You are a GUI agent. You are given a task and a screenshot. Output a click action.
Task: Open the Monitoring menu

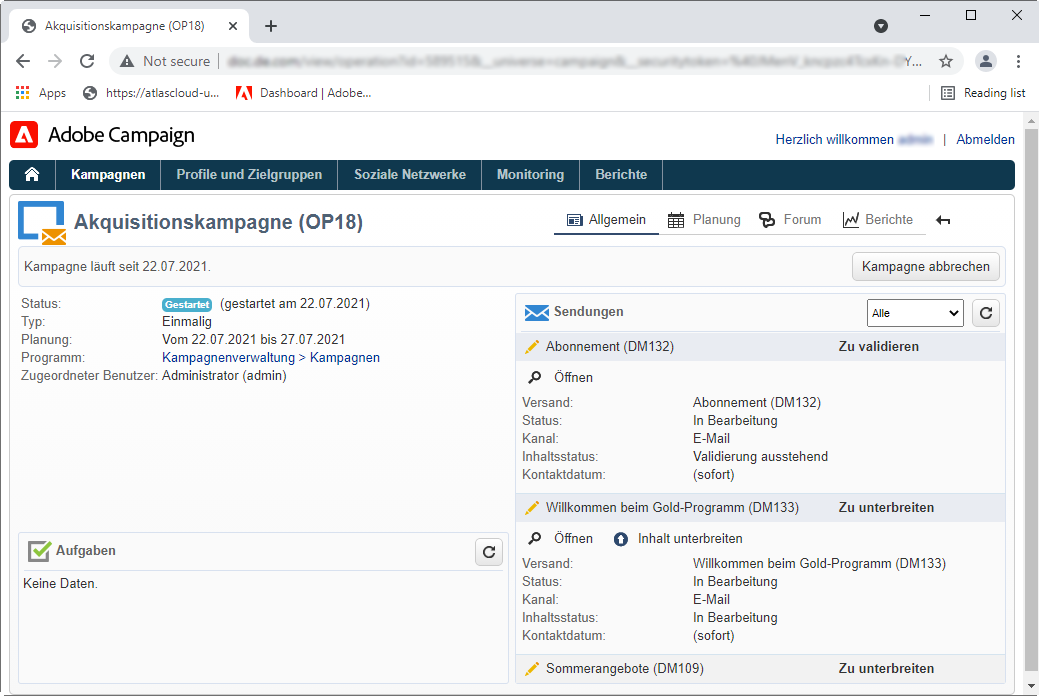[x=530, y=174]
